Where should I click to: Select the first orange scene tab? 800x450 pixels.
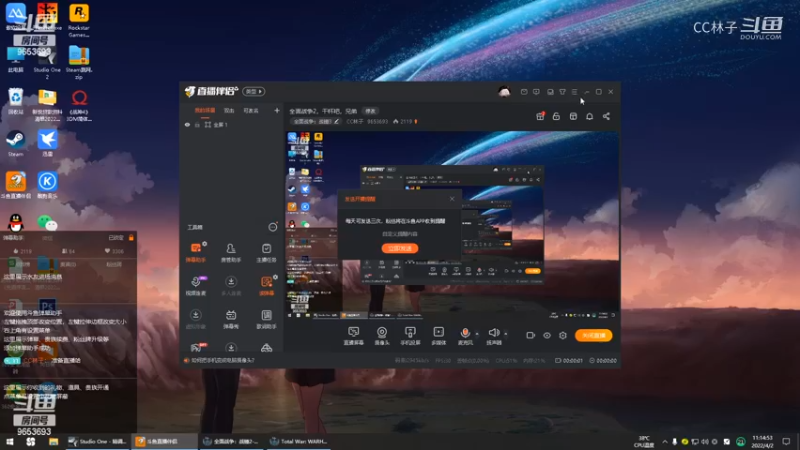tap(205, 111)
